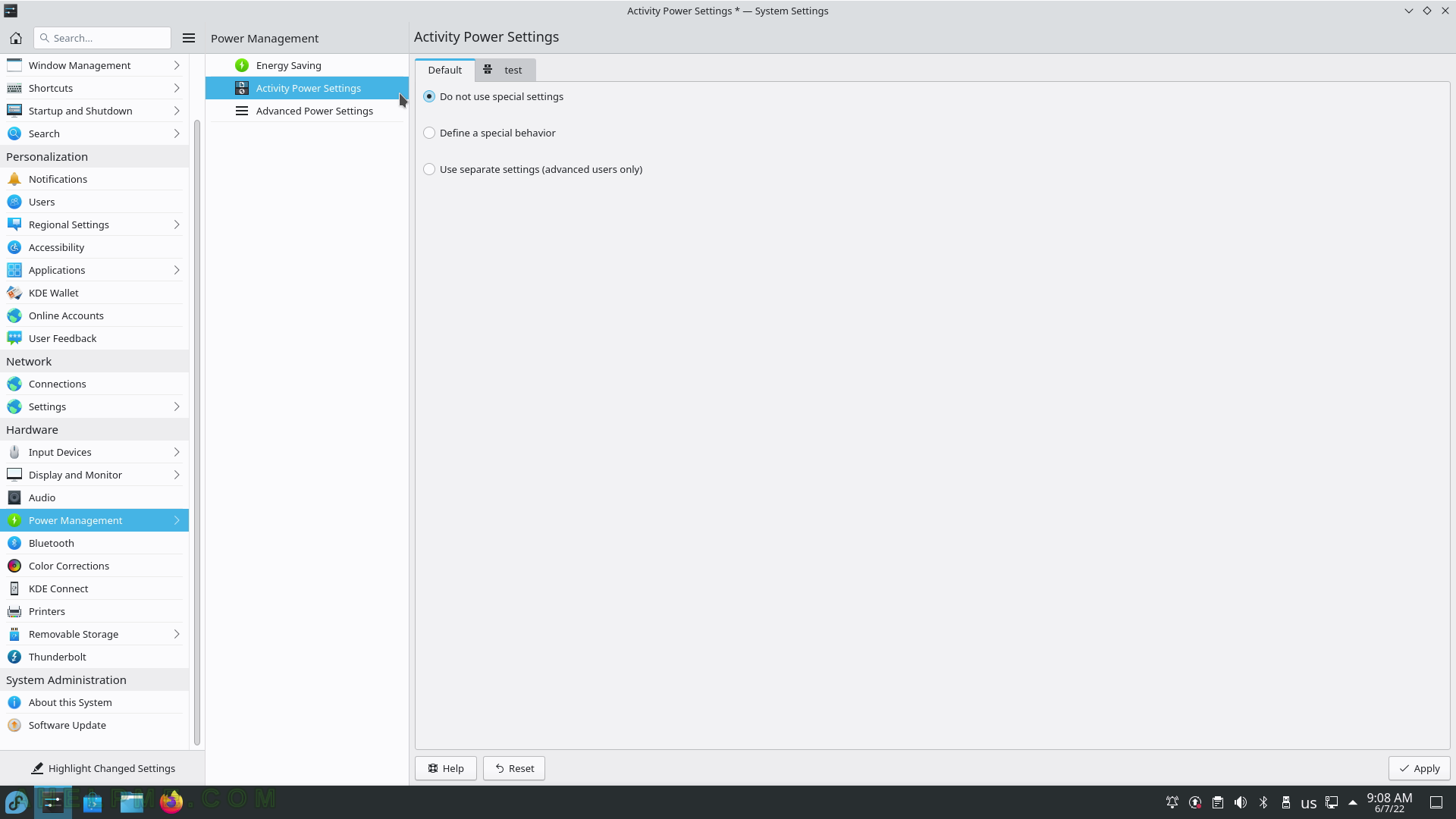Click the Energy Saving green icon
Screen dimensions: 1456x819
[242, 65]
